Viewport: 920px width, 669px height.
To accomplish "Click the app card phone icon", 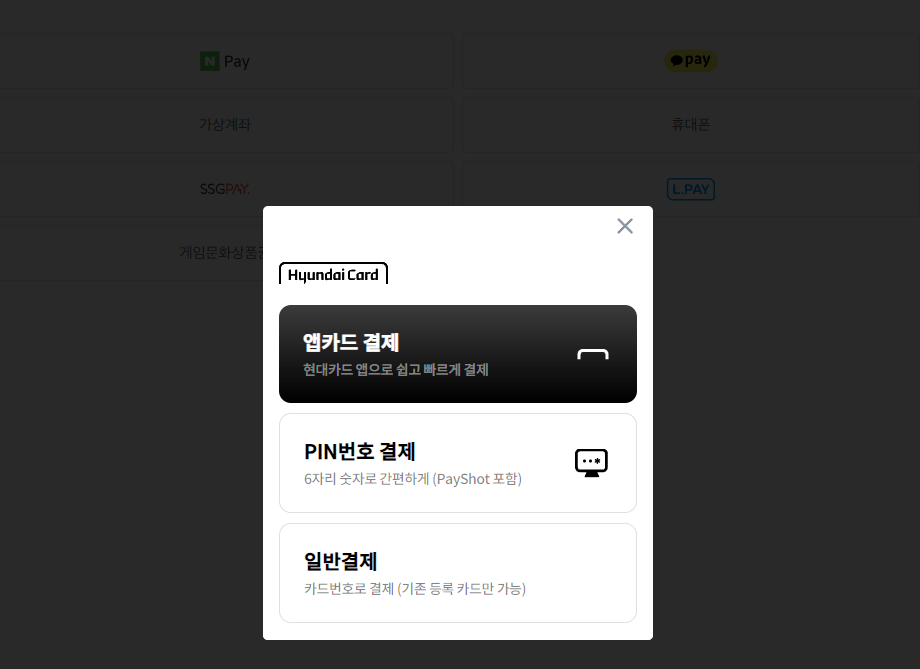I will [593, 354].
